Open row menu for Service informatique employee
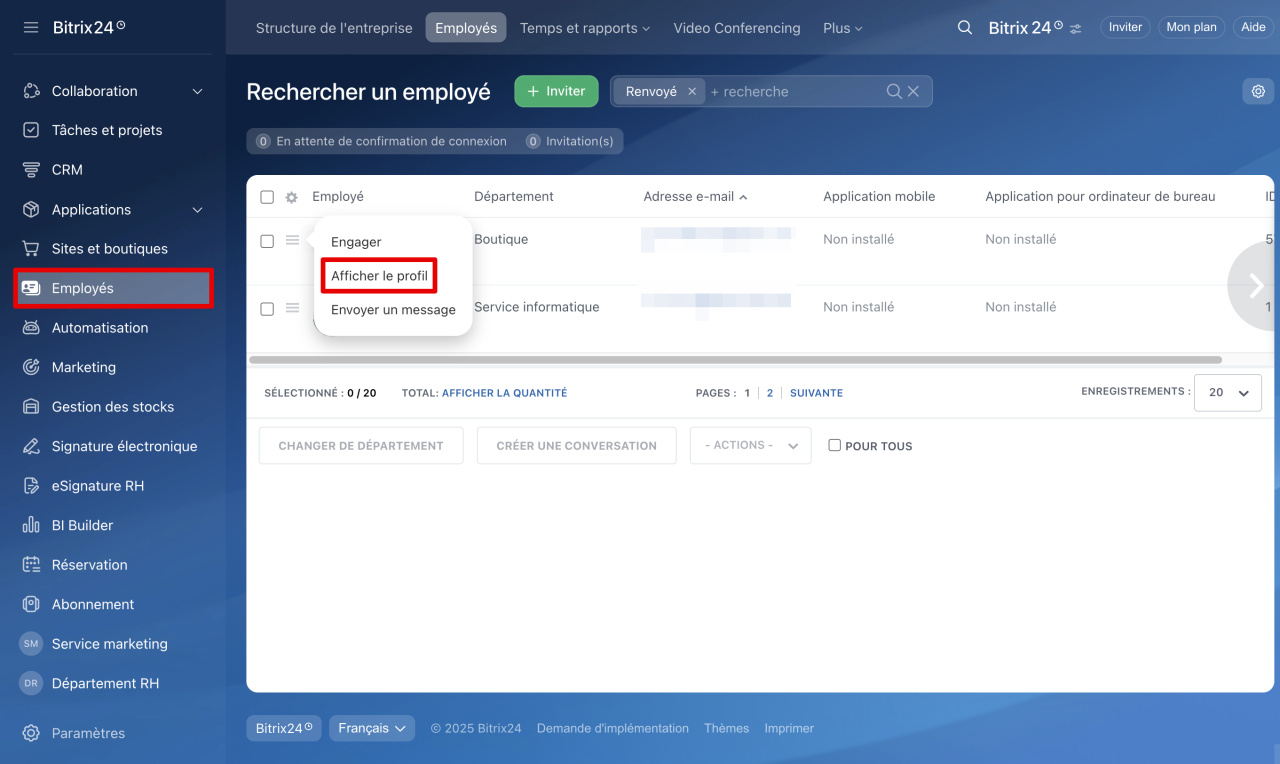 (x=292, y=308)
